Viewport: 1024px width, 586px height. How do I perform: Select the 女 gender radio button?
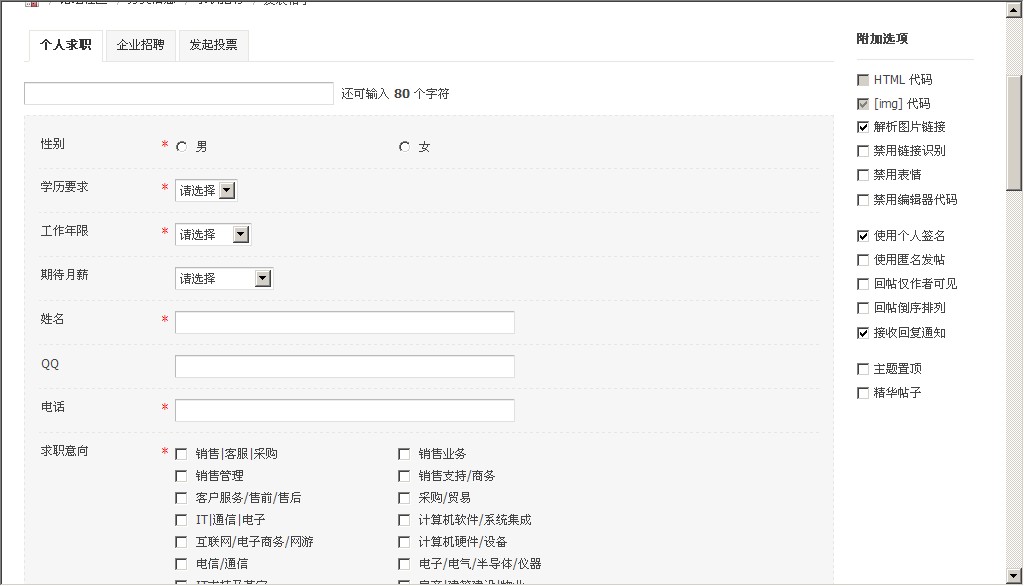[x=404, y=147]
